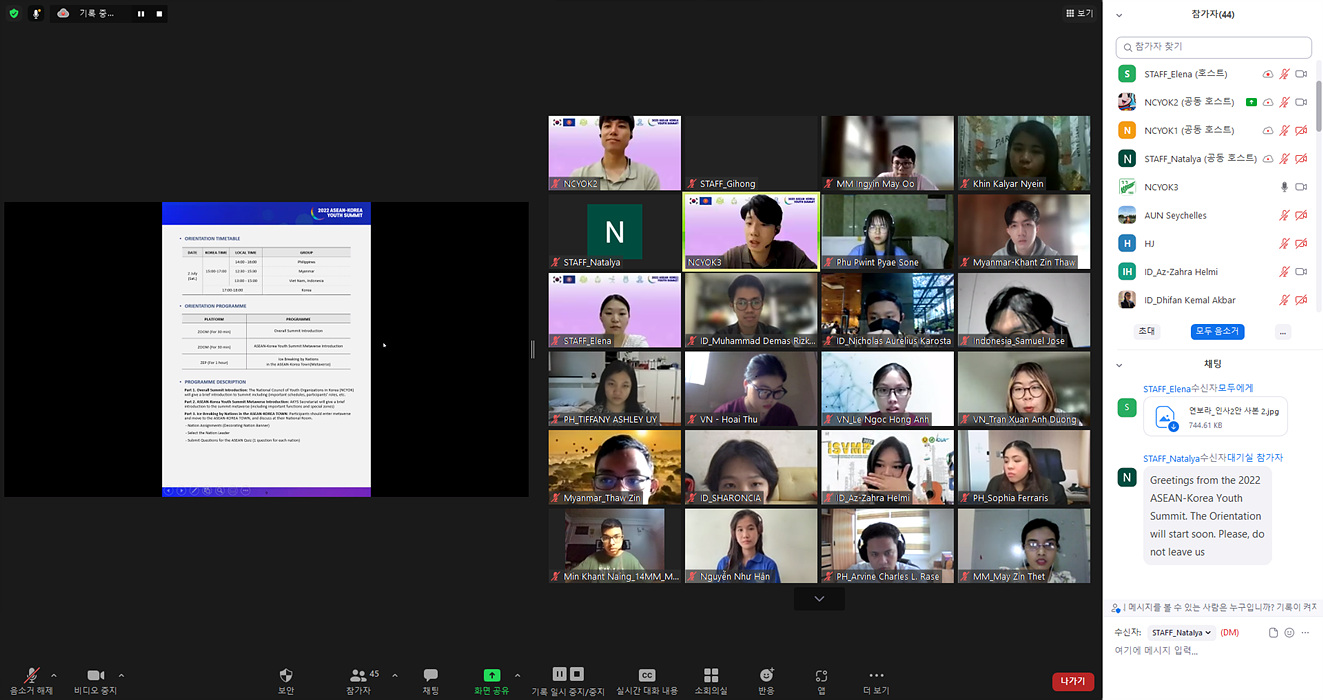Toggle the stop video (비디오 중지) camera button
Viewport: 1323px width, 700px height.
[x=95, y=677]
